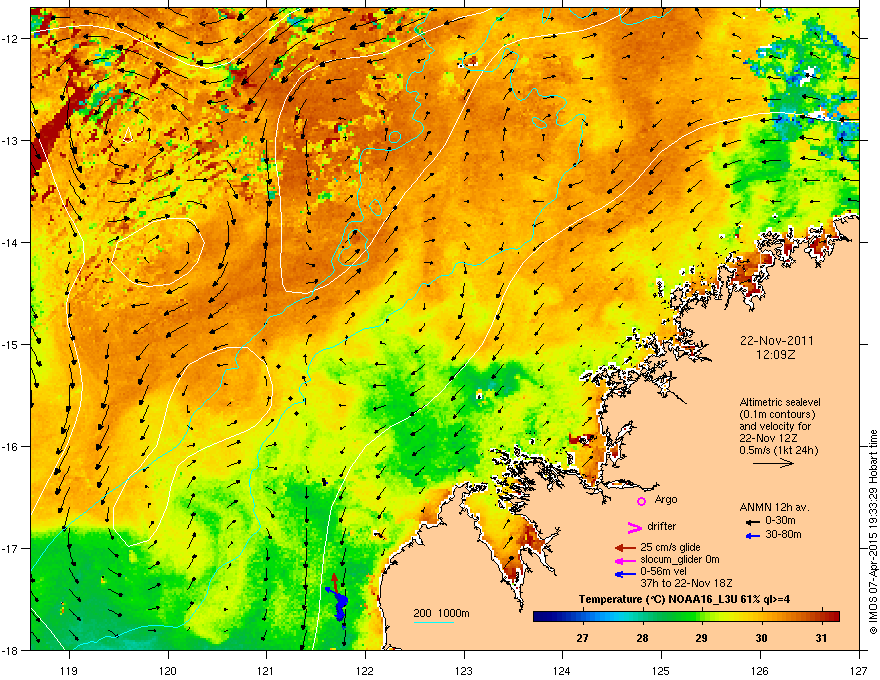
Task: Click the white triangle marker near 13S
Action: (128, 134)
